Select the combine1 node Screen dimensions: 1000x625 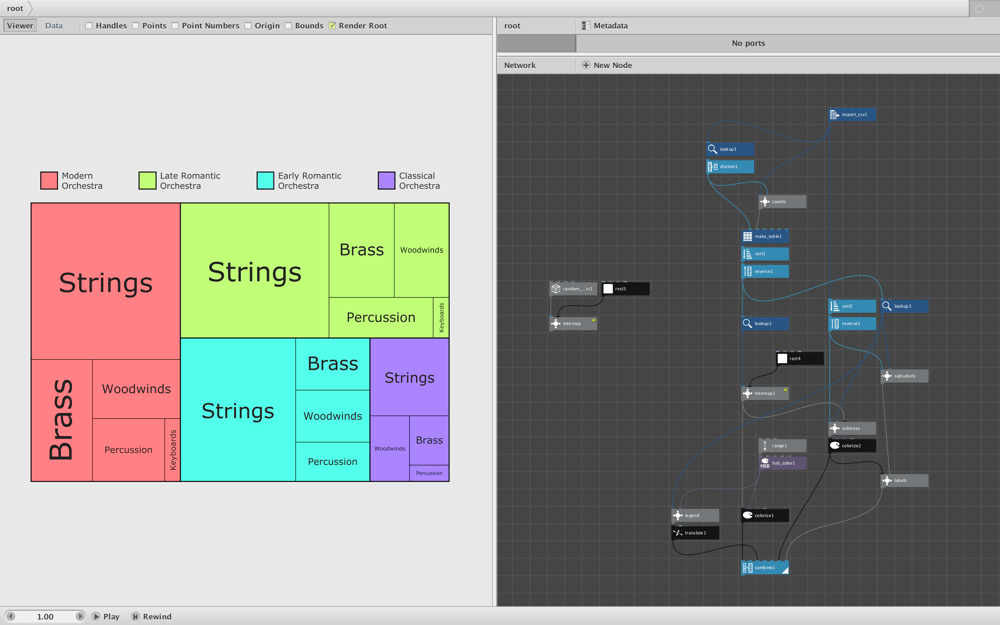[x=765, y=568]
